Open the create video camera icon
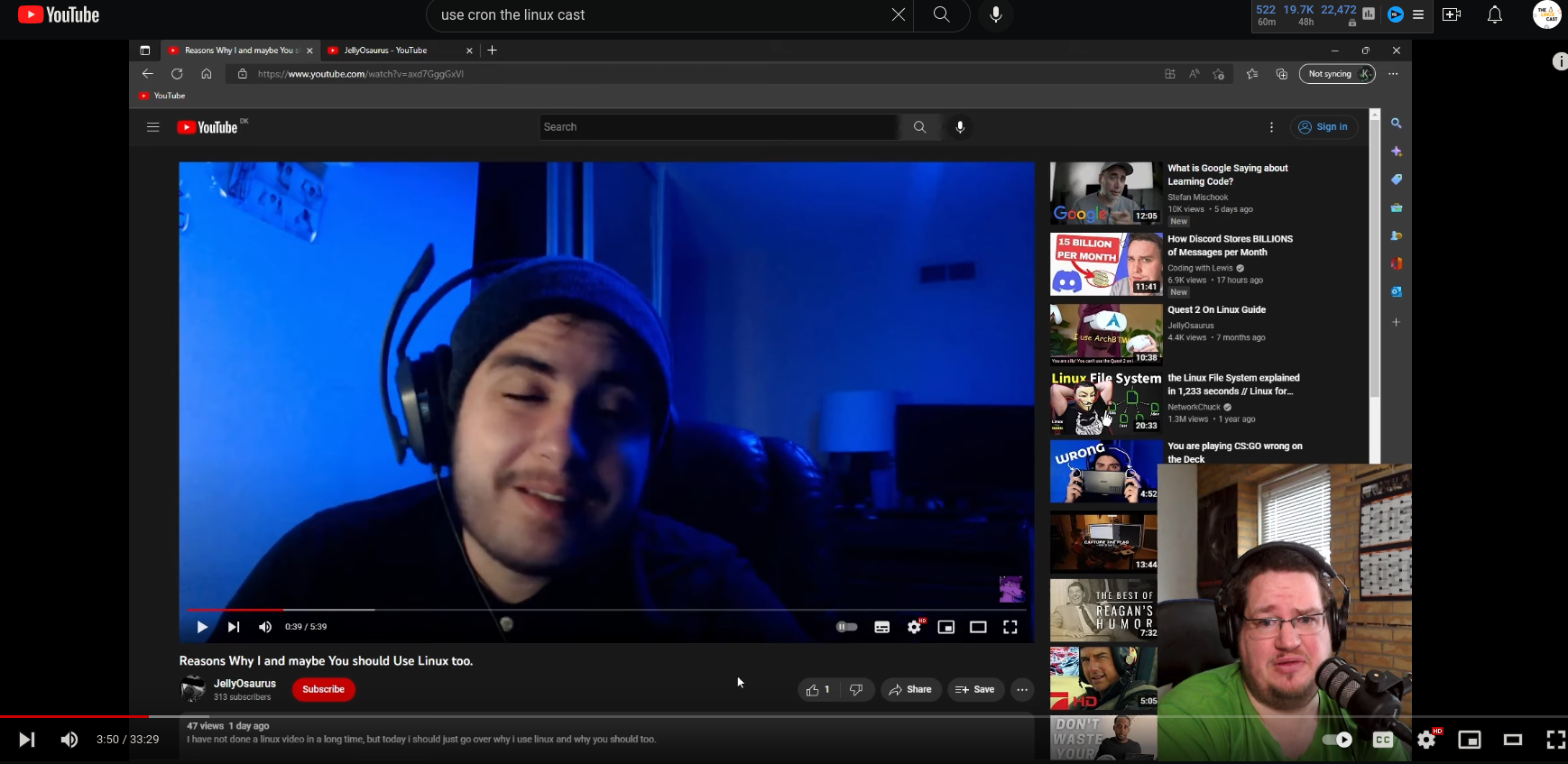 click(1452, 14)
